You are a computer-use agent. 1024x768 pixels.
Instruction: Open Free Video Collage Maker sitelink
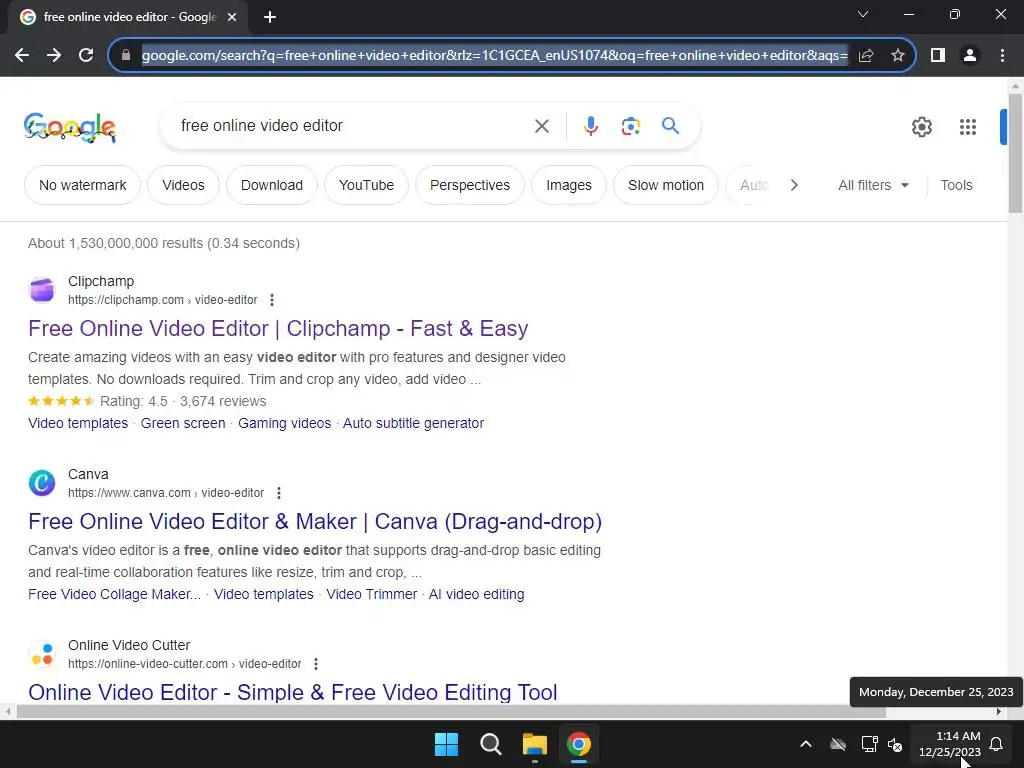[x=114, y=594]
